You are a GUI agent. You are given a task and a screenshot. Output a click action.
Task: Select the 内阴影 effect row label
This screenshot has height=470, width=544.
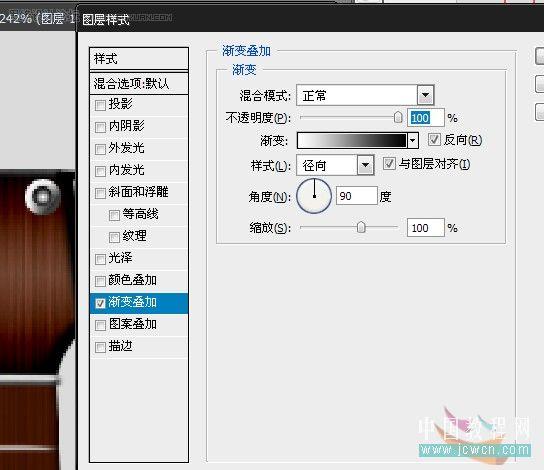[127, 126]
